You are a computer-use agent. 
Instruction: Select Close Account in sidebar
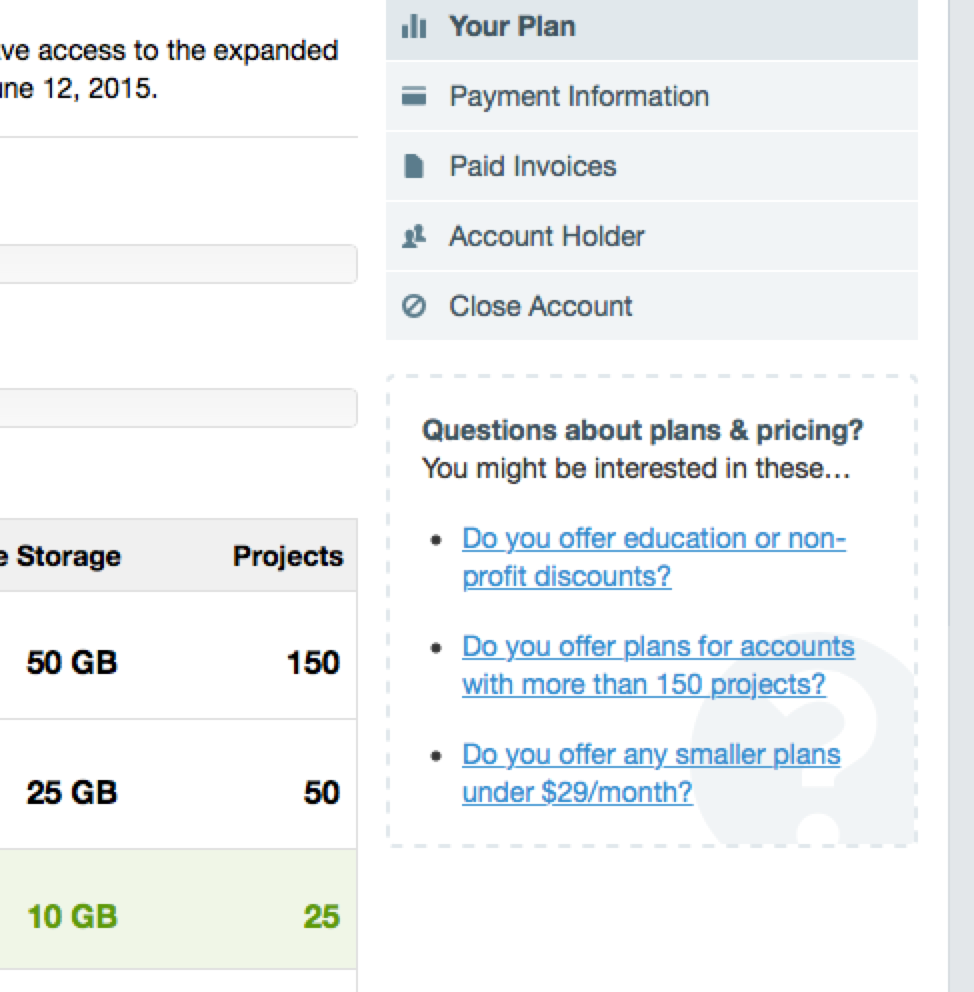(x=652, y=306)
